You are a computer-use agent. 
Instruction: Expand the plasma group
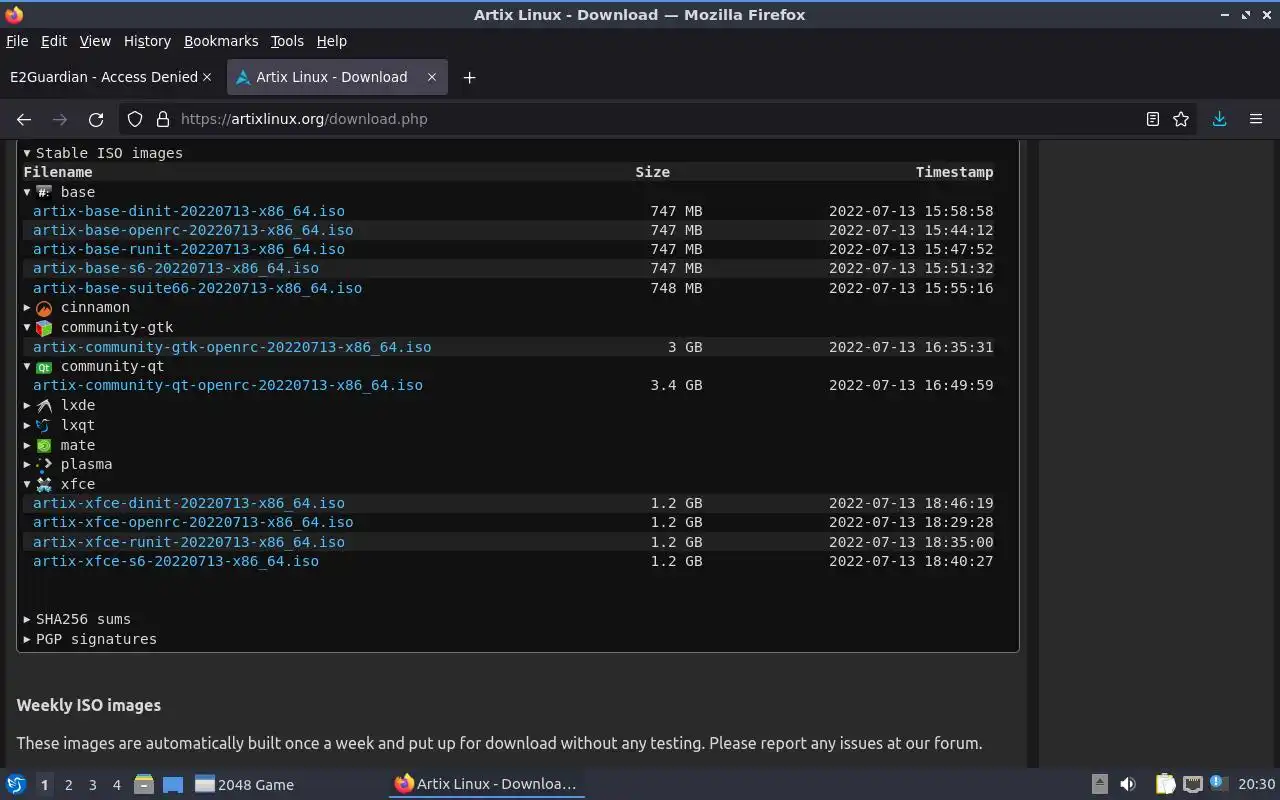click(27, 464)
